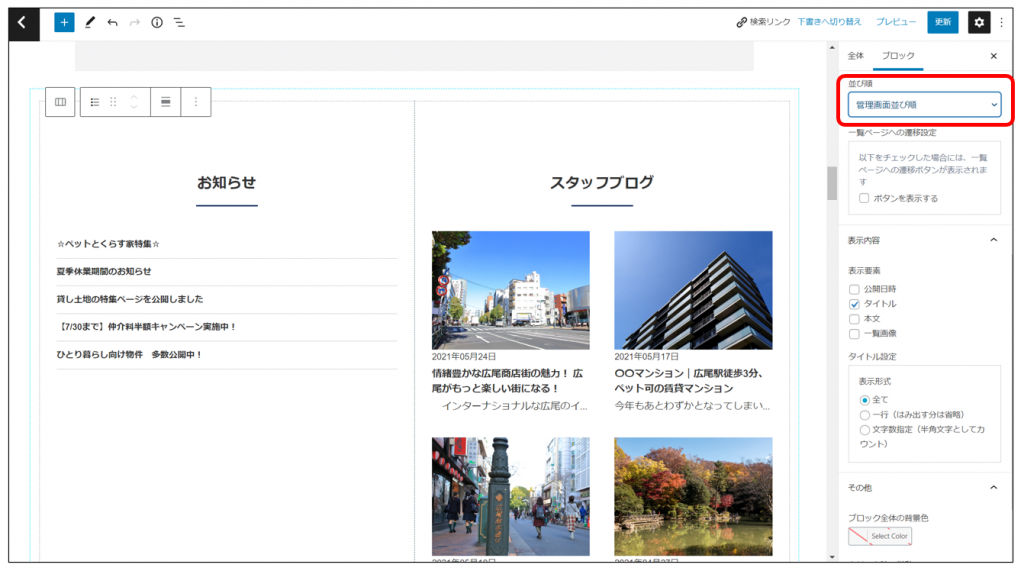Select the 一行 display radio option
The image size is (1024, 571).
[865, 415]
